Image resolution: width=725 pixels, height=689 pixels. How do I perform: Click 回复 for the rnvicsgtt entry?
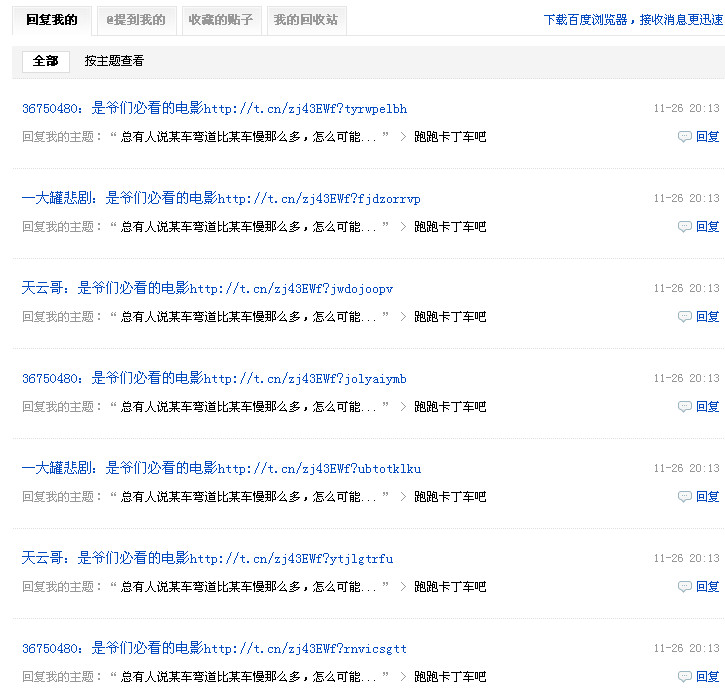707,677
